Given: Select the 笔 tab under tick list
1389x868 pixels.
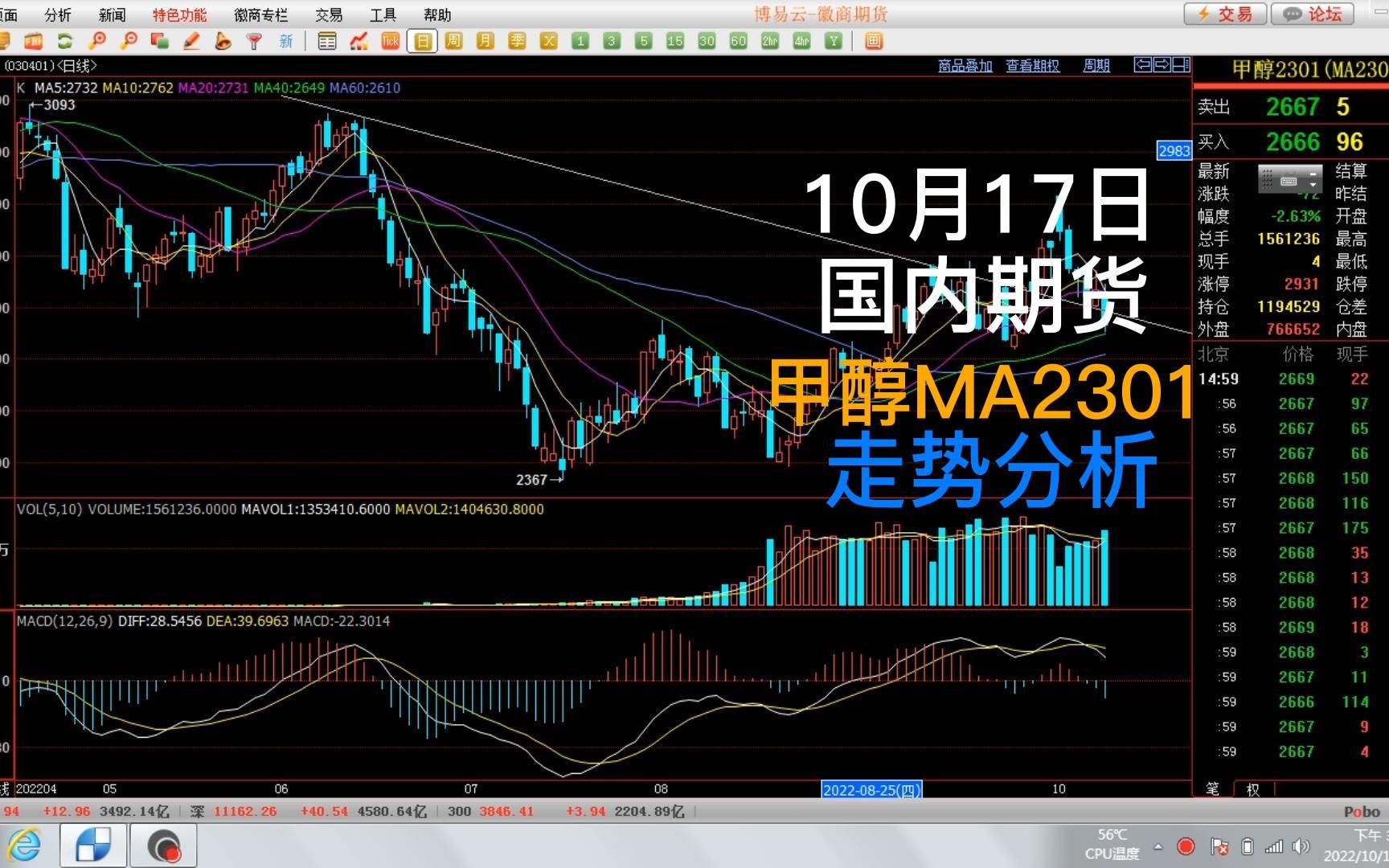Looking at the screenshot, I should 1212,789.
